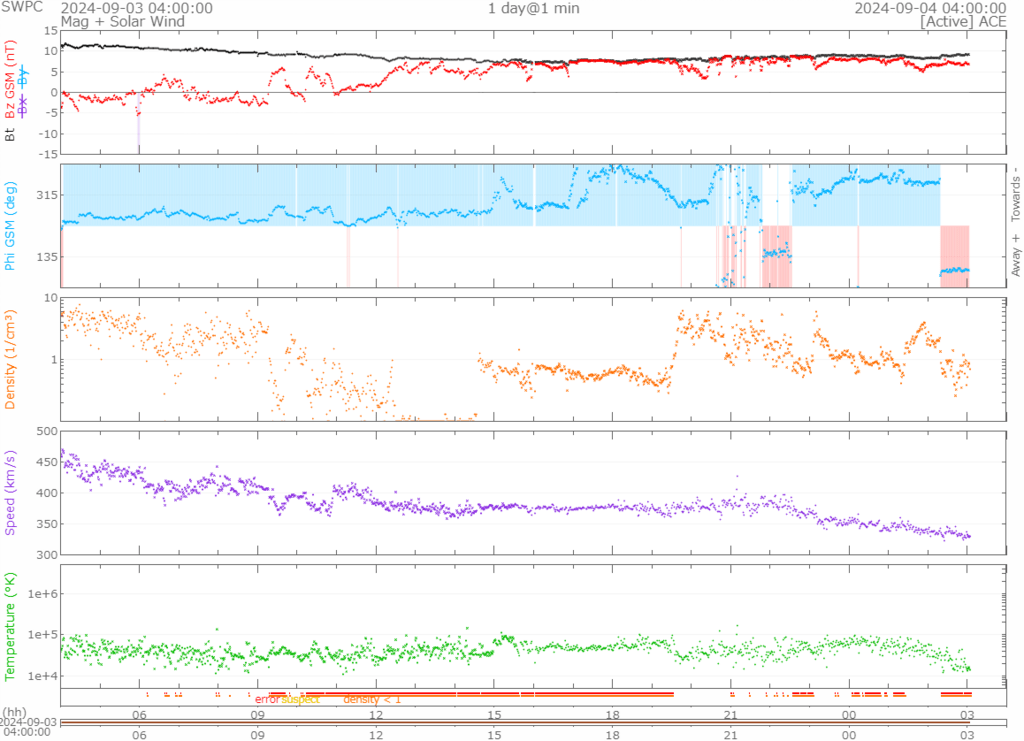The height and width of the screenshot is (741, 1024).
Task: Click the zoom range slider bar at bottom
Action: [x=514, y=722]
